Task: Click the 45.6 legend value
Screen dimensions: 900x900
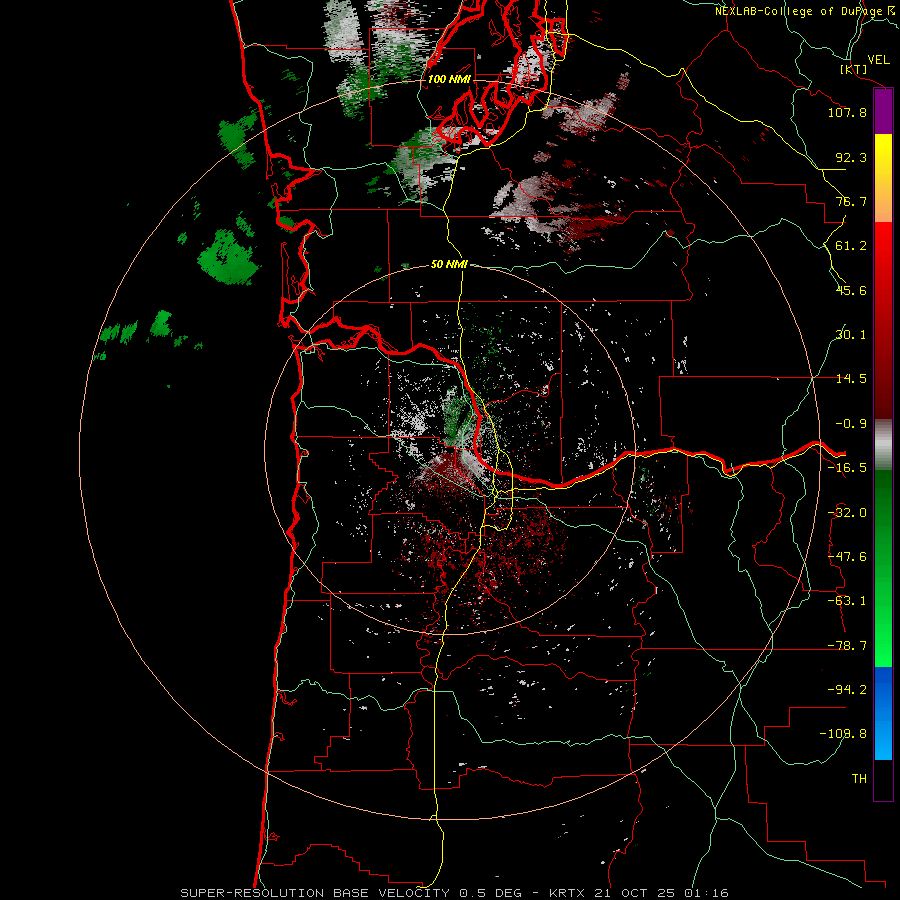Action: [x=851, y=290]
